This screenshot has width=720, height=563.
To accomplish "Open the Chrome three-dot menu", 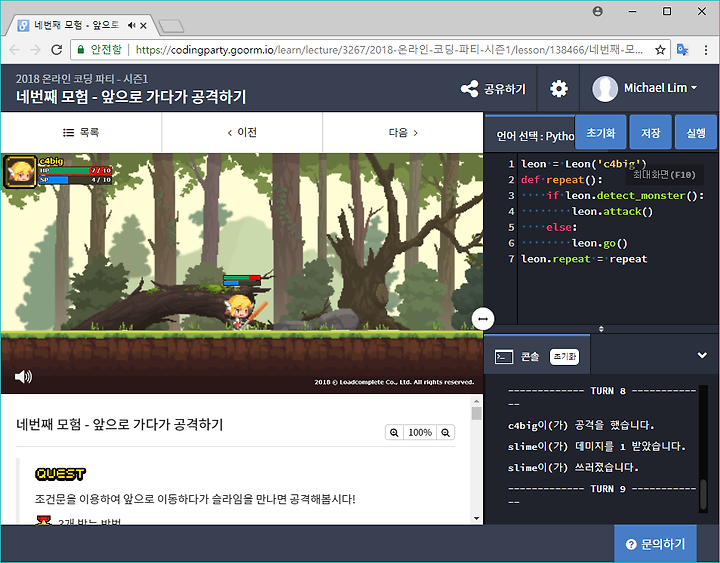I will (x=706, y=50).
